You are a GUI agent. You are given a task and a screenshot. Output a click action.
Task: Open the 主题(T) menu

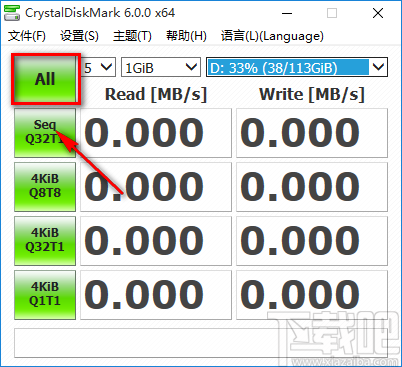pos(132,36)
